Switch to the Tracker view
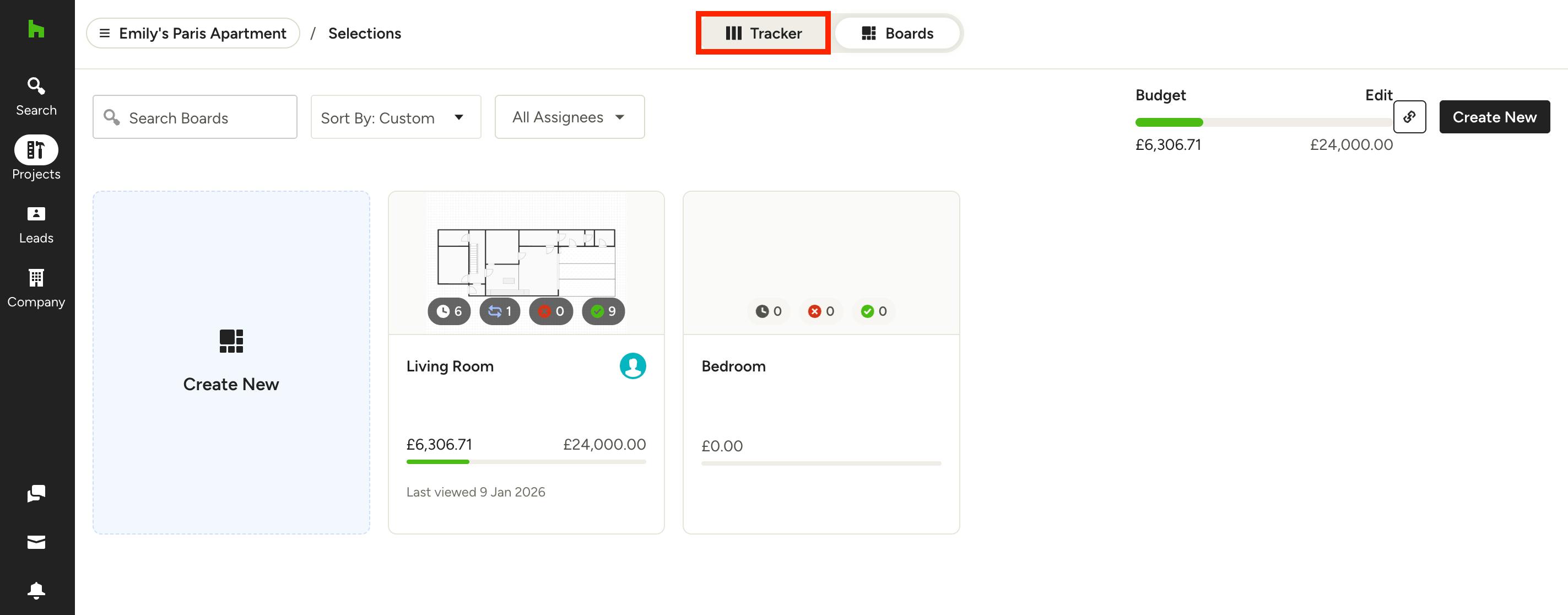 763,33
